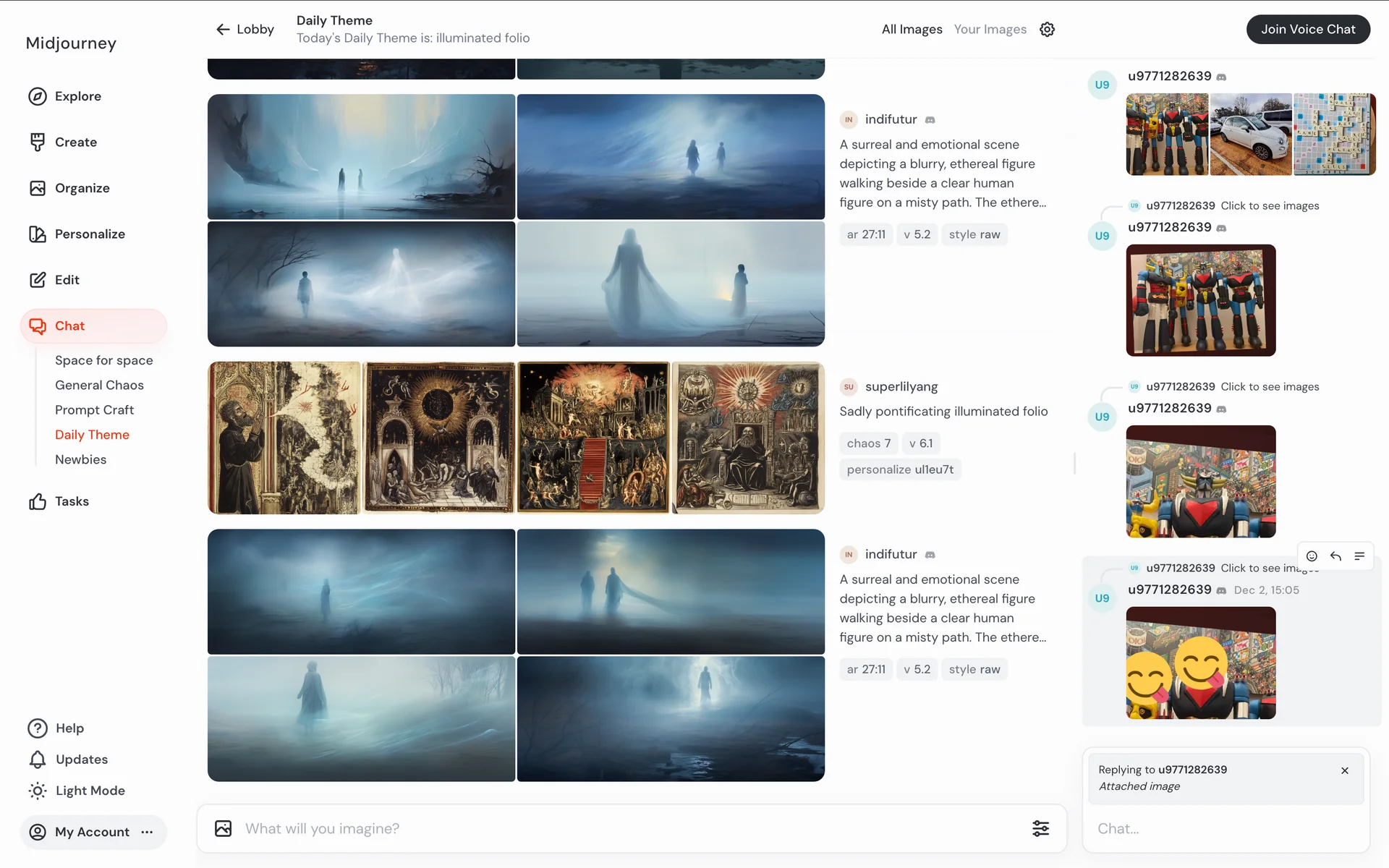This screenshot has width=1389, height=868.
Task: Open chat settings gear icon
Action: pos(1047,30)
